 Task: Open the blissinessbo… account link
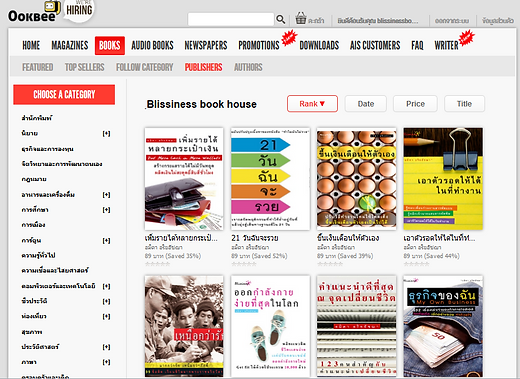378,21
